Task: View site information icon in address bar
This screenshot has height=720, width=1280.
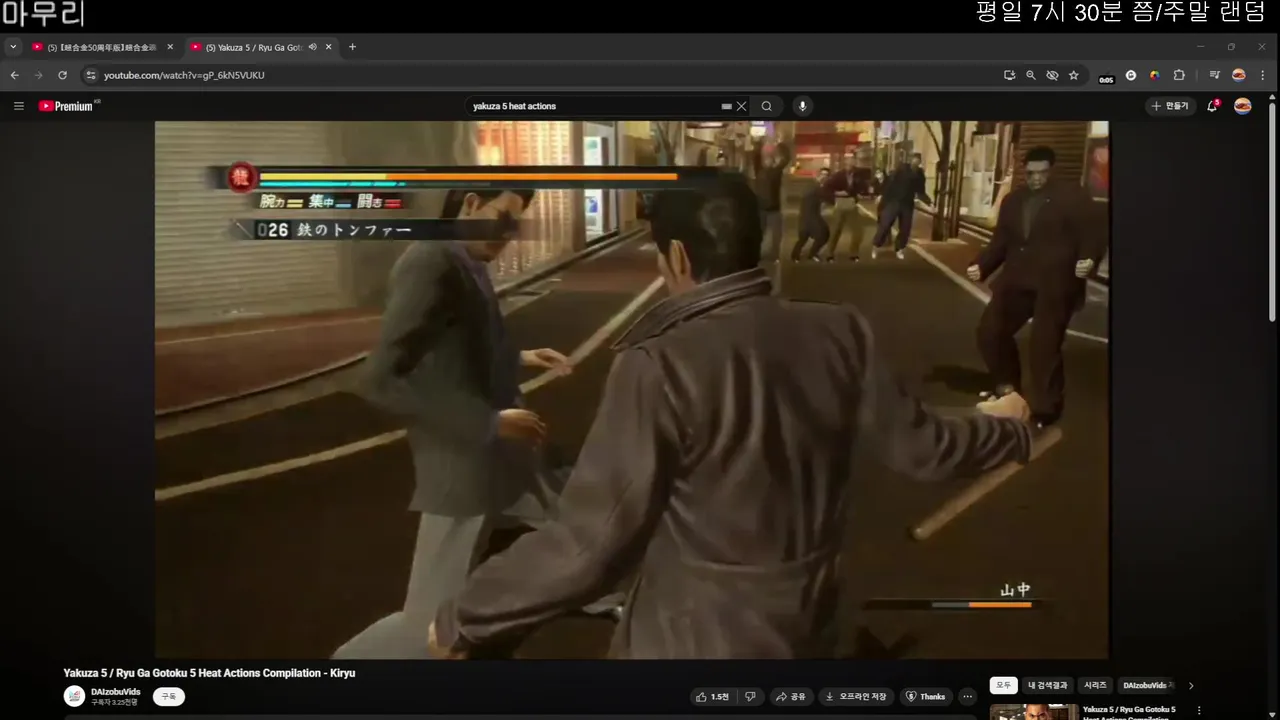Action: tap(91, 75)
